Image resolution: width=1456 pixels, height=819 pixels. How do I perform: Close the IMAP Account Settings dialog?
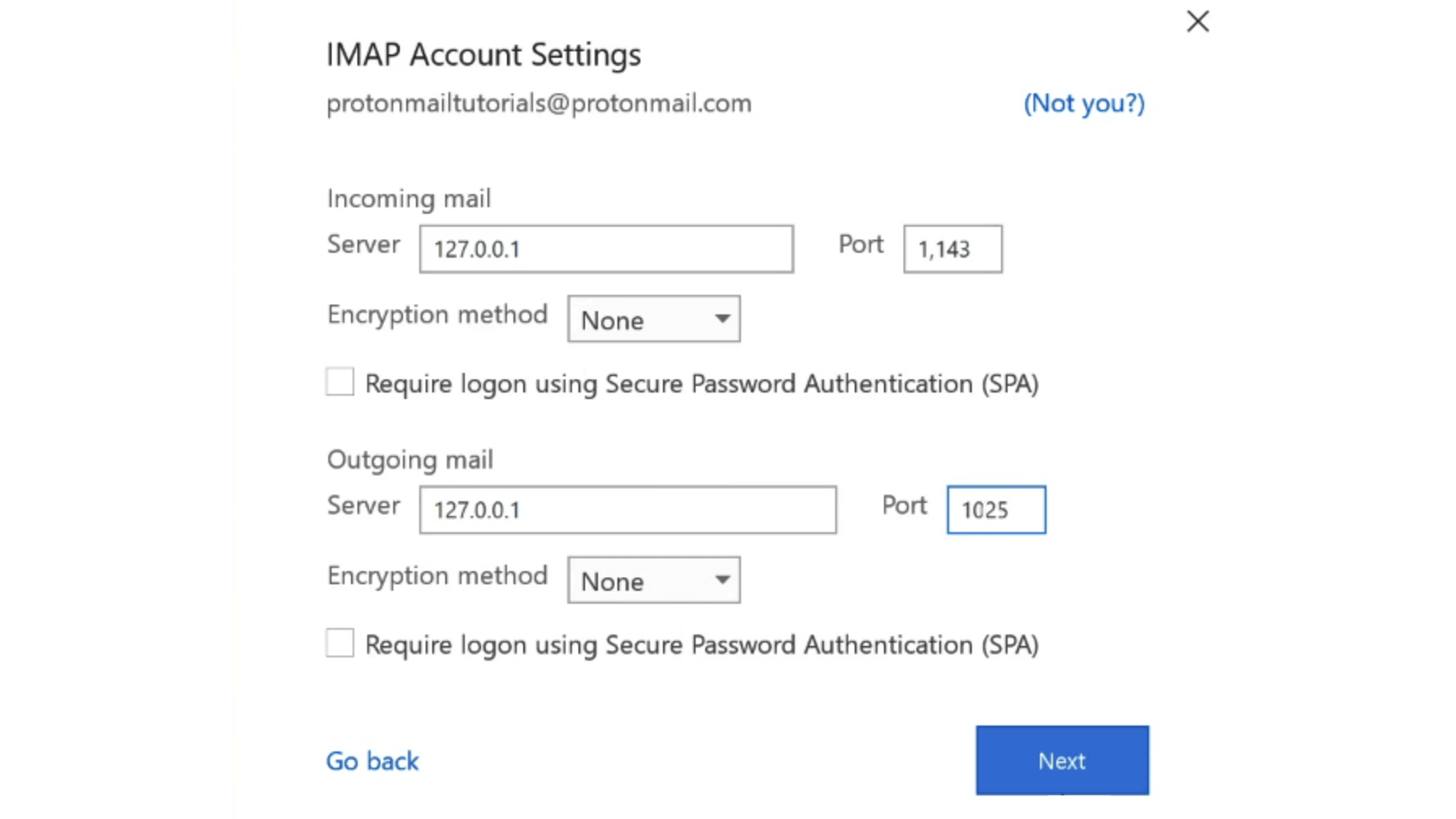(1198, 22)
